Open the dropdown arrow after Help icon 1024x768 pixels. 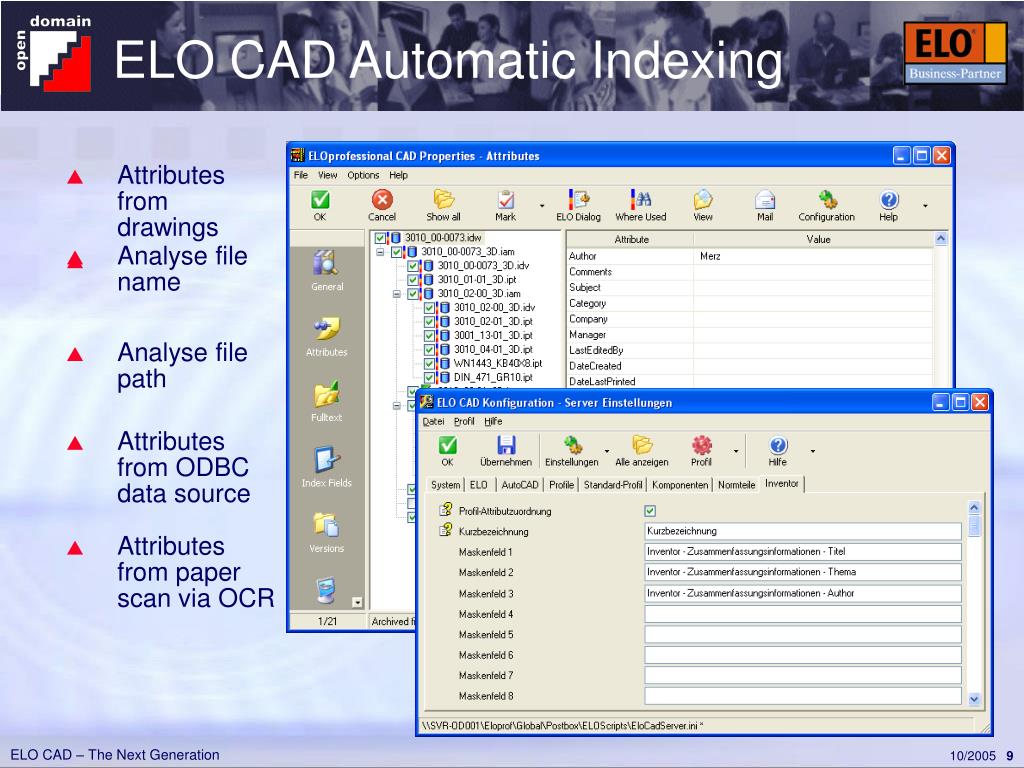pos(925,206)
